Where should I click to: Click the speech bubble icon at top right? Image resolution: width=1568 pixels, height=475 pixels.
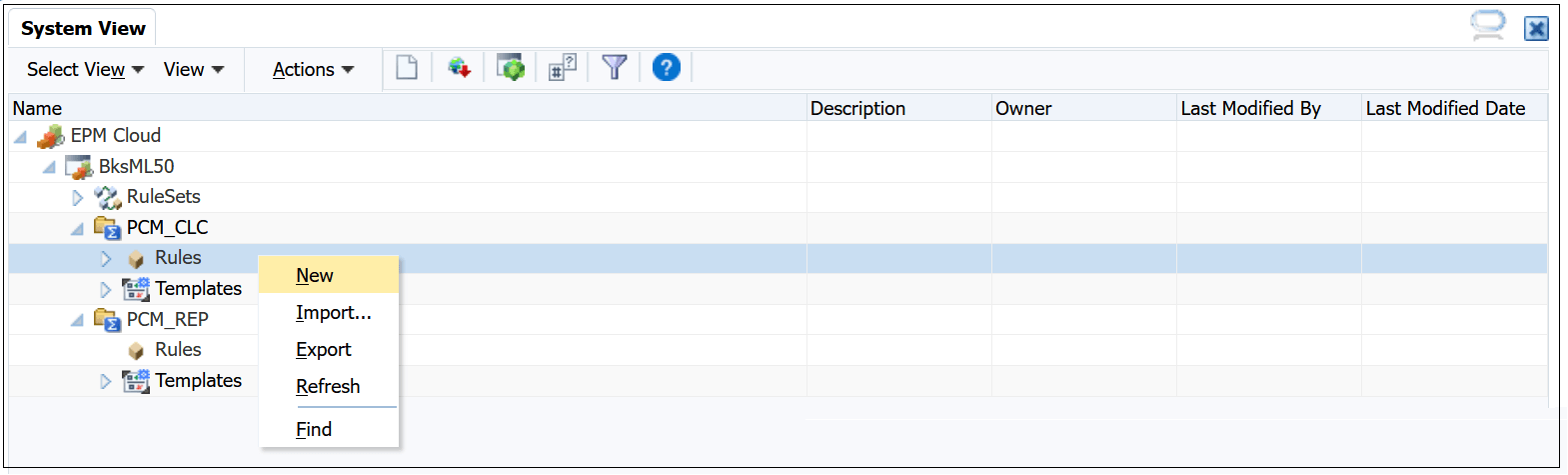1488,26
